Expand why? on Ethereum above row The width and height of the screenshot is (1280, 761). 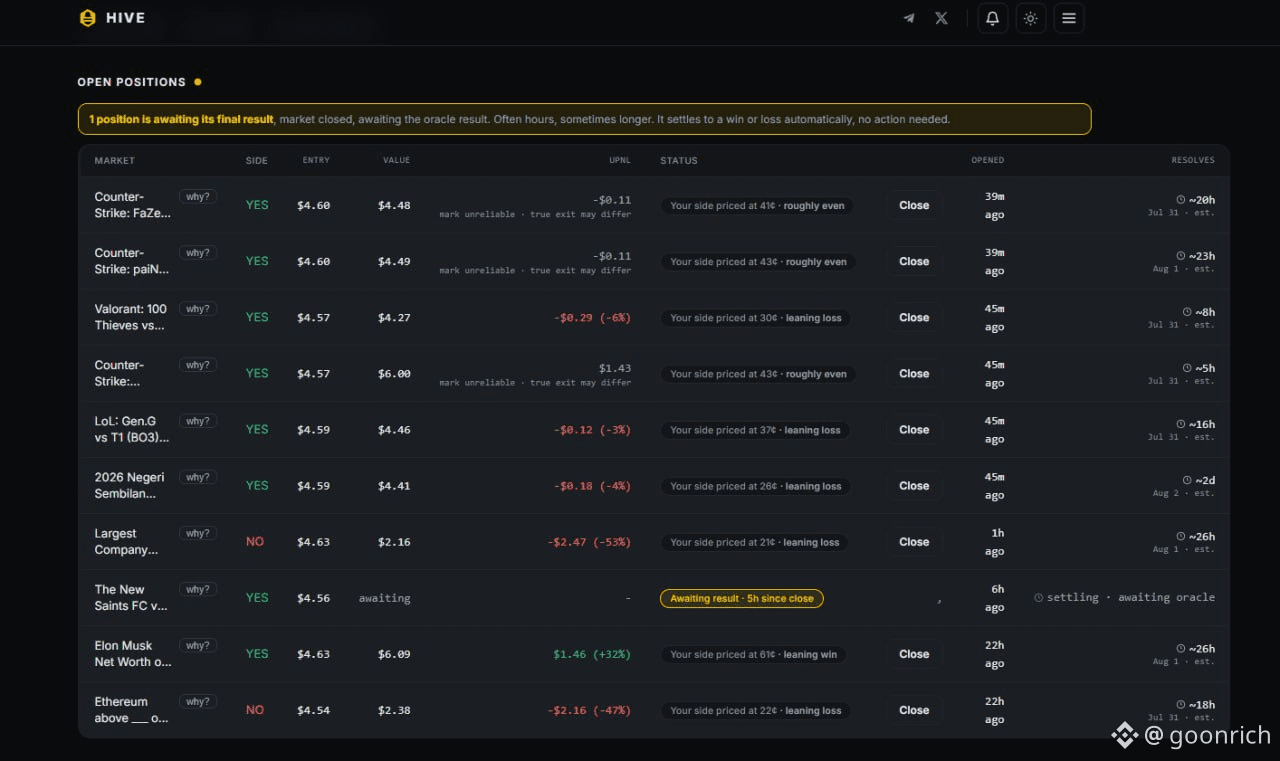(198, 701)
